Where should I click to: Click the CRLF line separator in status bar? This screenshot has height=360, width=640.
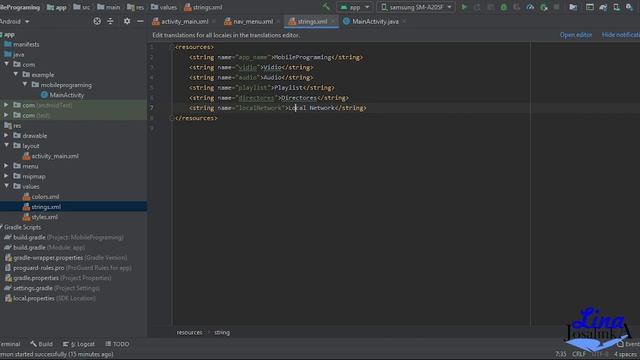point(579,354)
